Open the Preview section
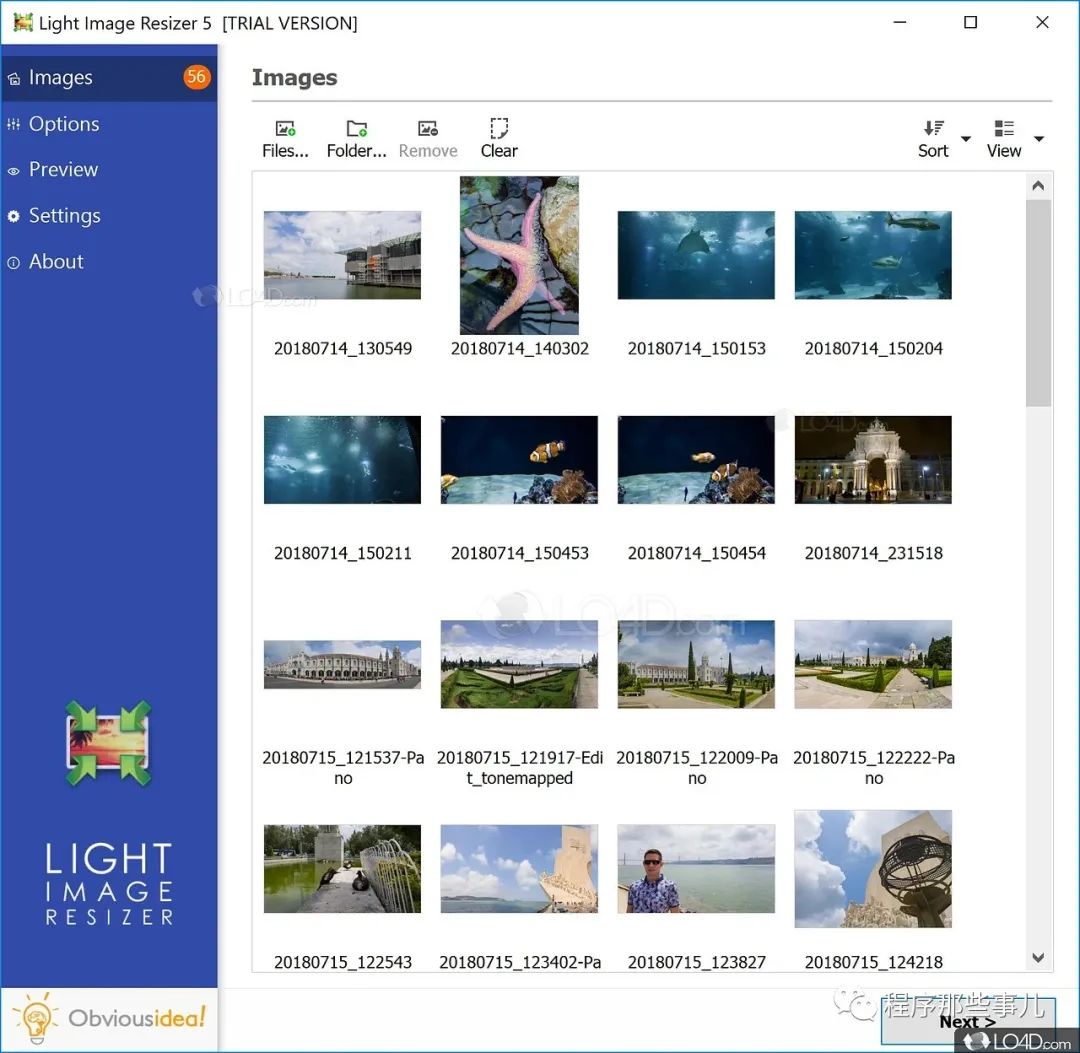1080x1053 pixels. [x=63, y=170]
